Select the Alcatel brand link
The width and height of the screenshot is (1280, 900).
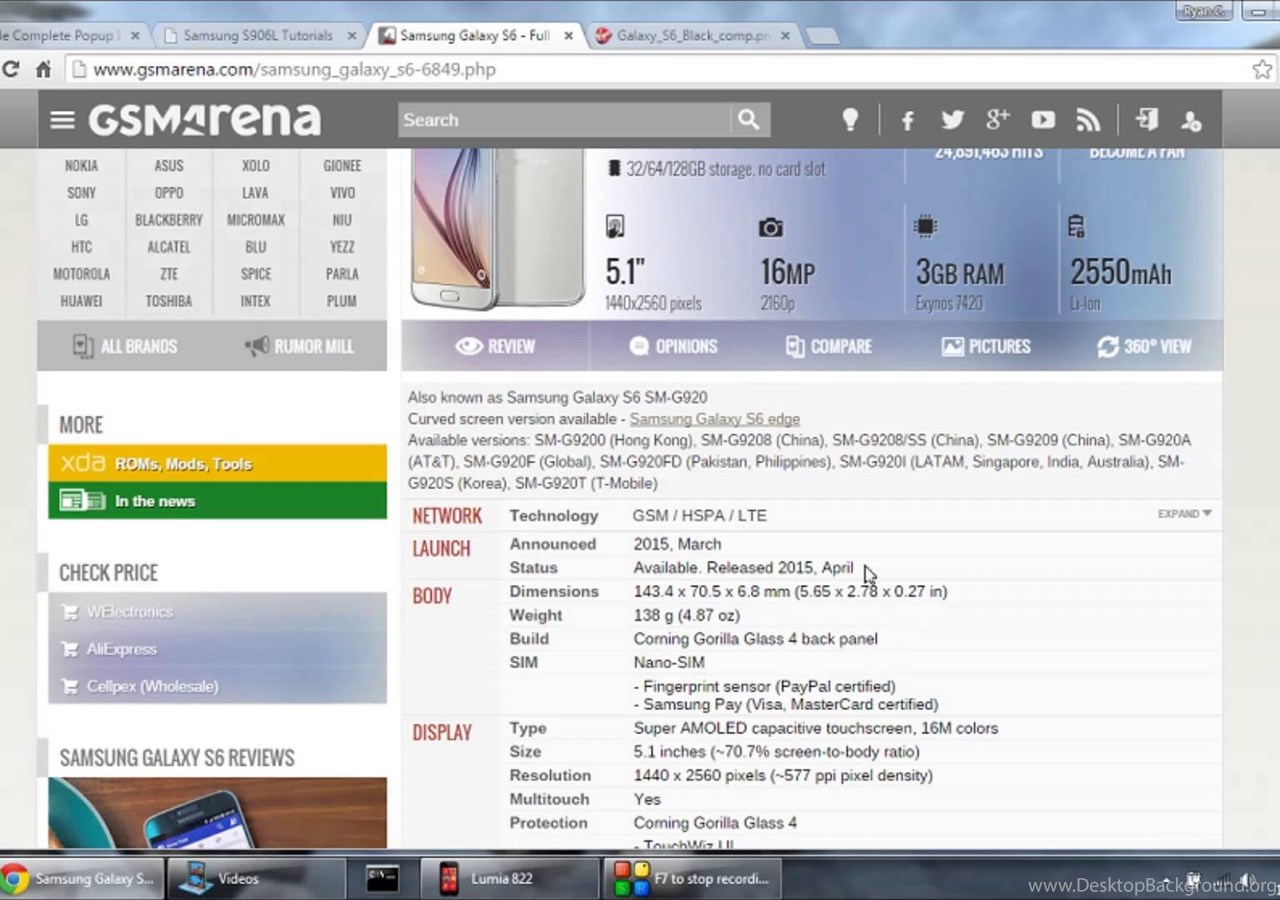(169, 247)
